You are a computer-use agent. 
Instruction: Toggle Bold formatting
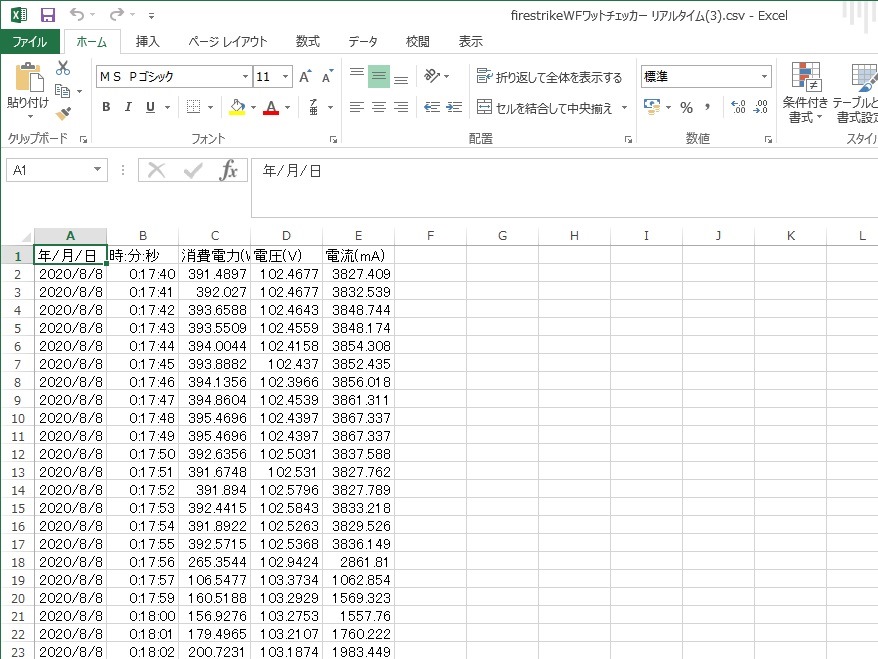[x=106, y=107]
